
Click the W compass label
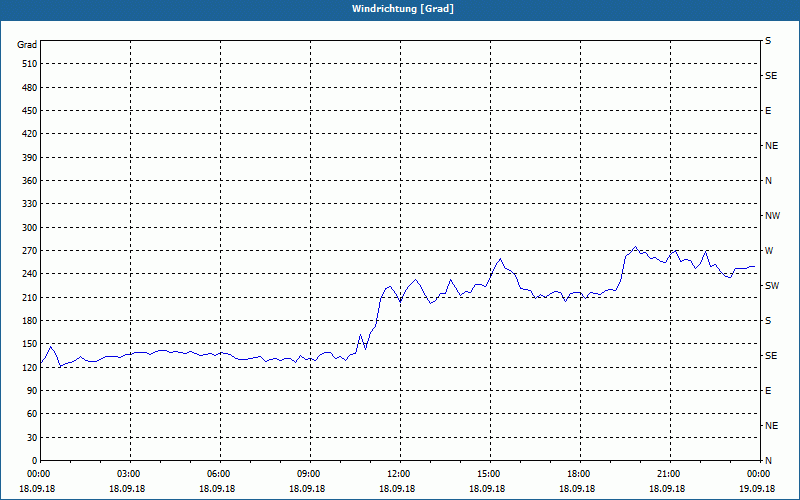769,251
